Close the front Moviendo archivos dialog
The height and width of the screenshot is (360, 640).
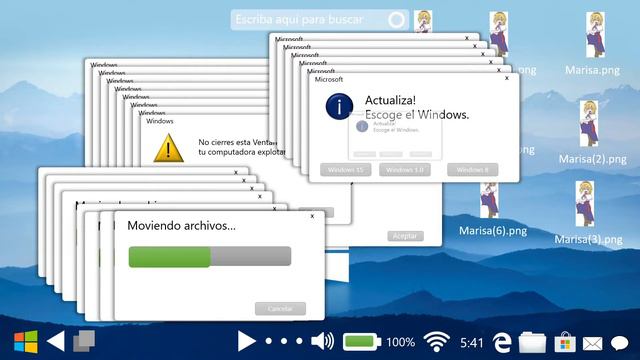[x=312, y=216]
